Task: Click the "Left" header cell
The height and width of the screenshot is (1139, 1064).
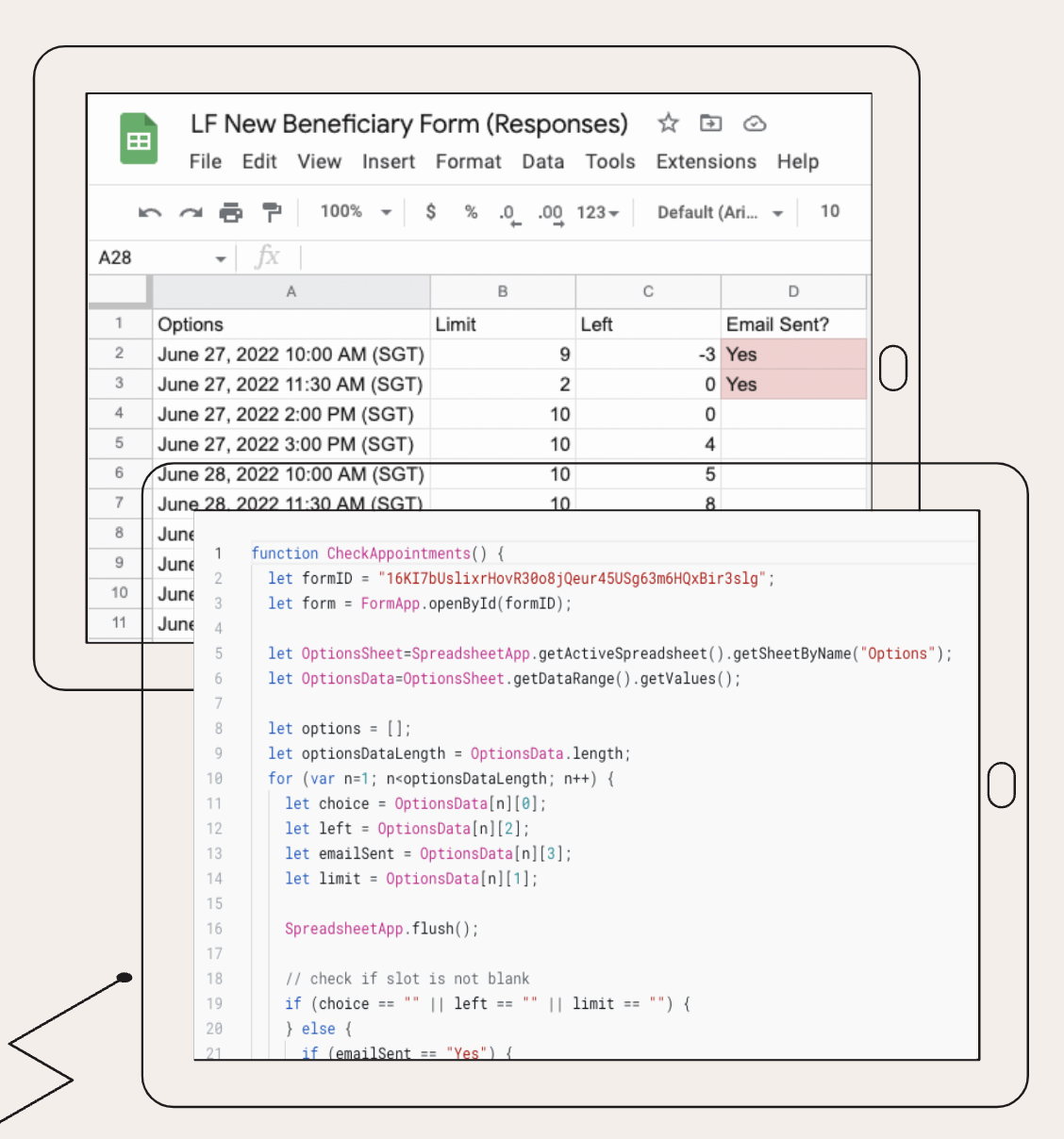Action: point(648,324)
